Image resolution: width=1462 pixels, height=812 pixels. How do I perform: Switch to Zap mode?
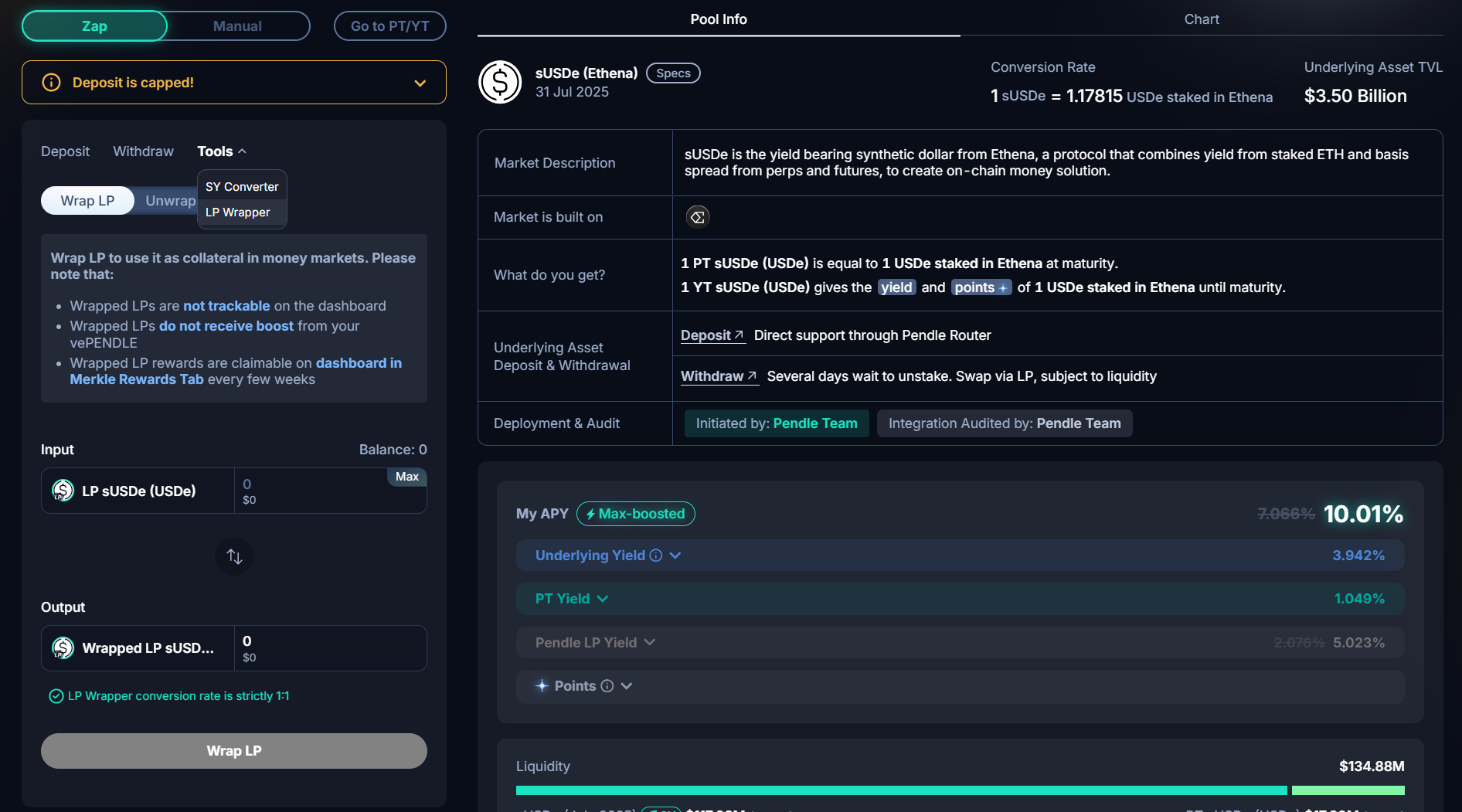[x=94, y=26]
